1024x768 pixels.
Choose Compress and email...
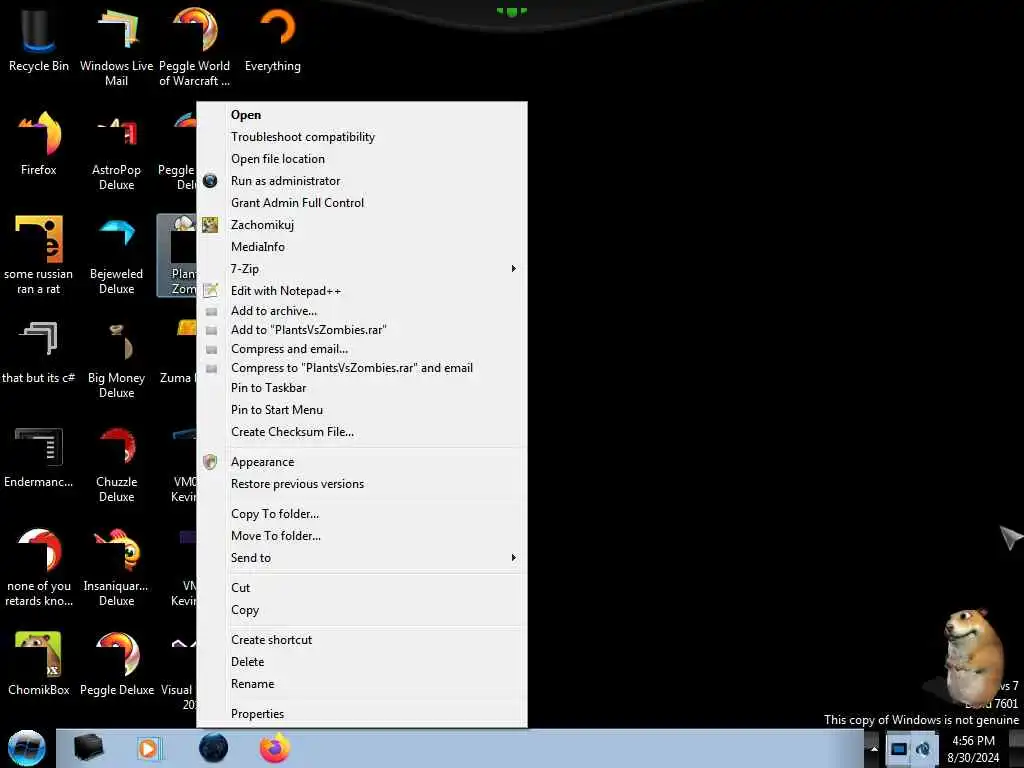[x=362, y=349]
